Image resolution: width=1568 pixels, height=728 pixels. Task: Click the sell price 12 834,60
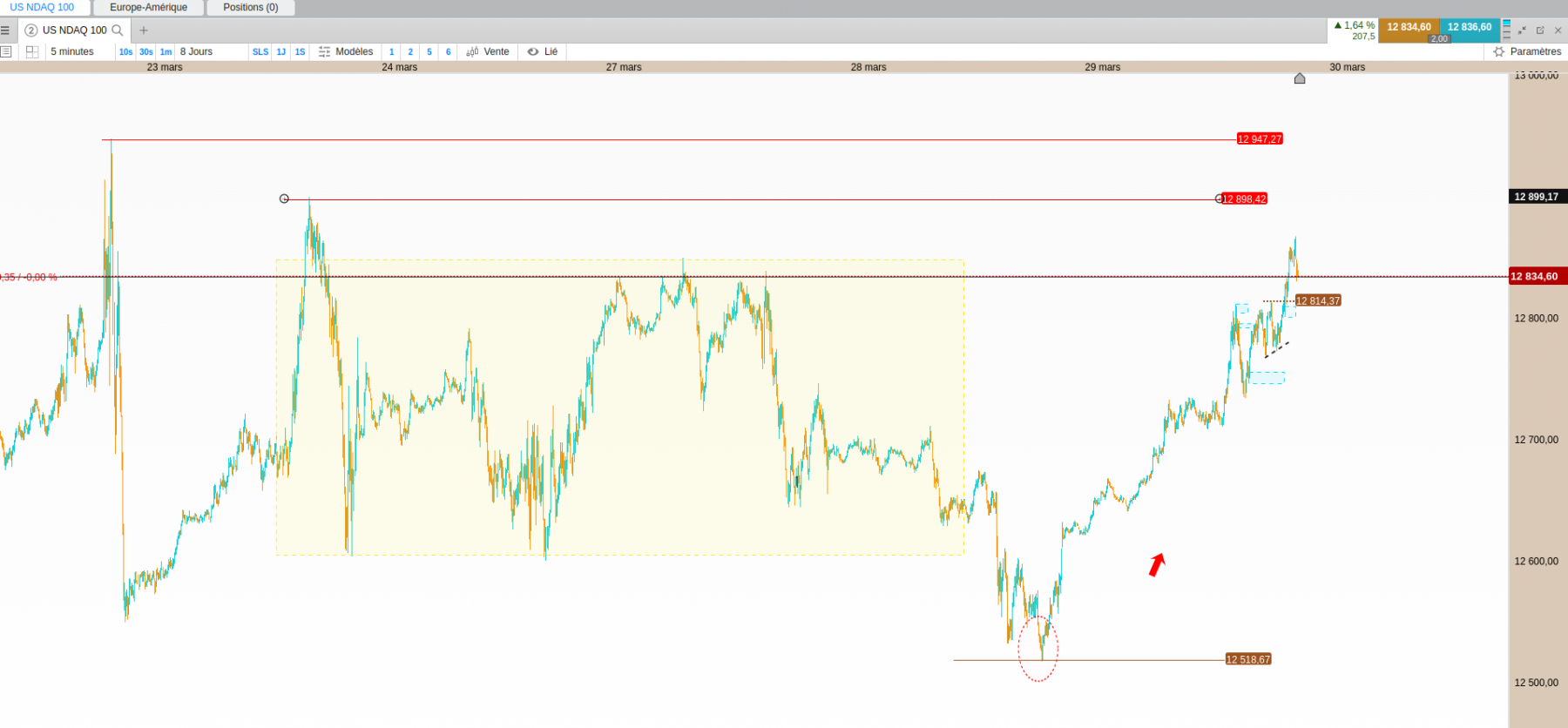point(1409,27)
